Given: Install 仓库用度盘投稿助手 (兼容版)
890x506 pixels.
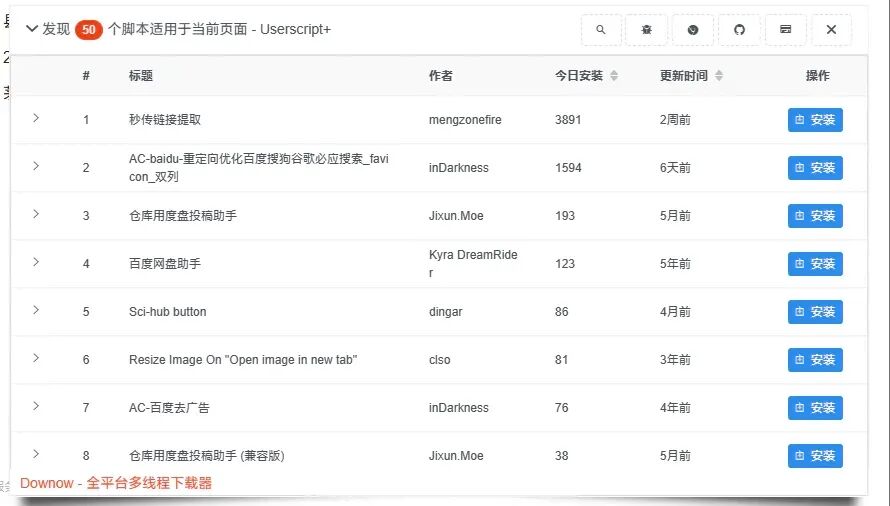Looking at the screenshot, I should [815, 455].
